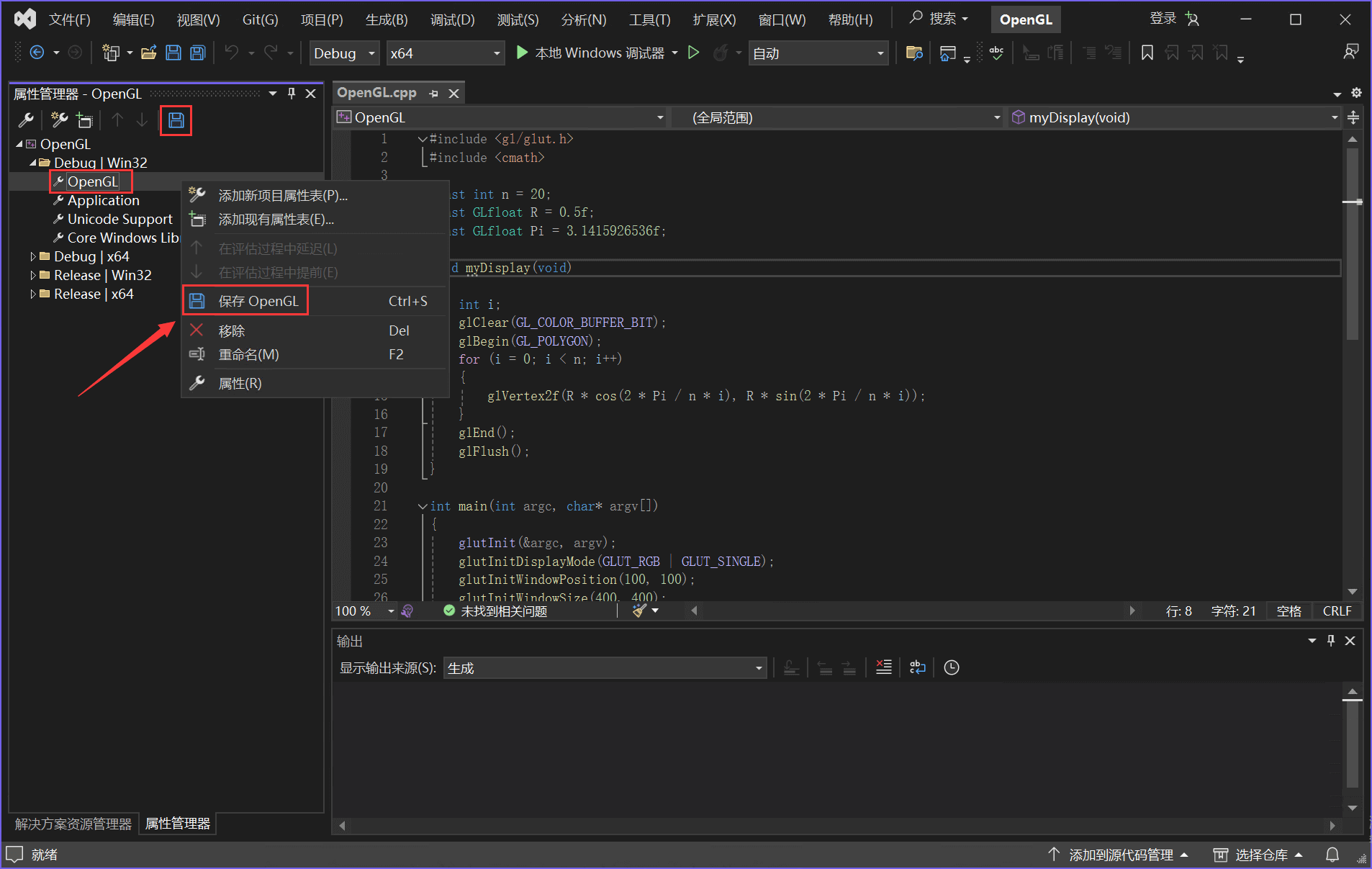Expand the Release | Win32 node

[33, 275]
